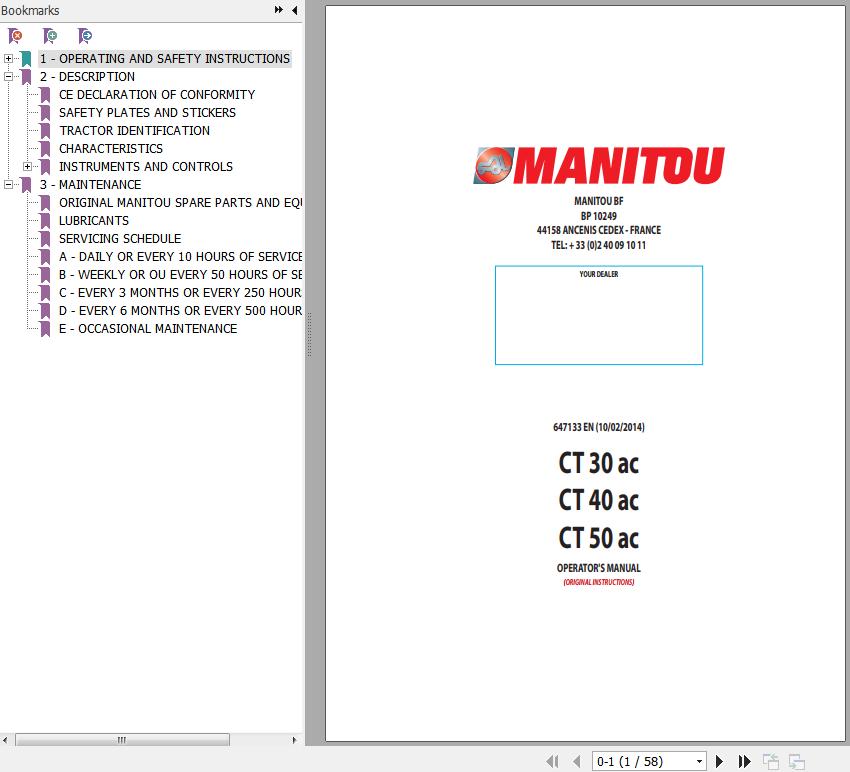Click the double-arrow bookmarks options icon
Screen dimensions: 850x772
(279, 10)
